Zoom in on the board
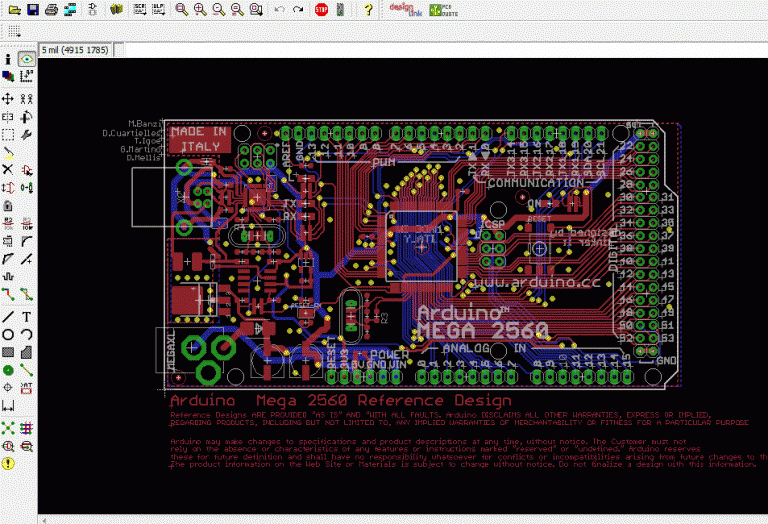 [200, 9]
